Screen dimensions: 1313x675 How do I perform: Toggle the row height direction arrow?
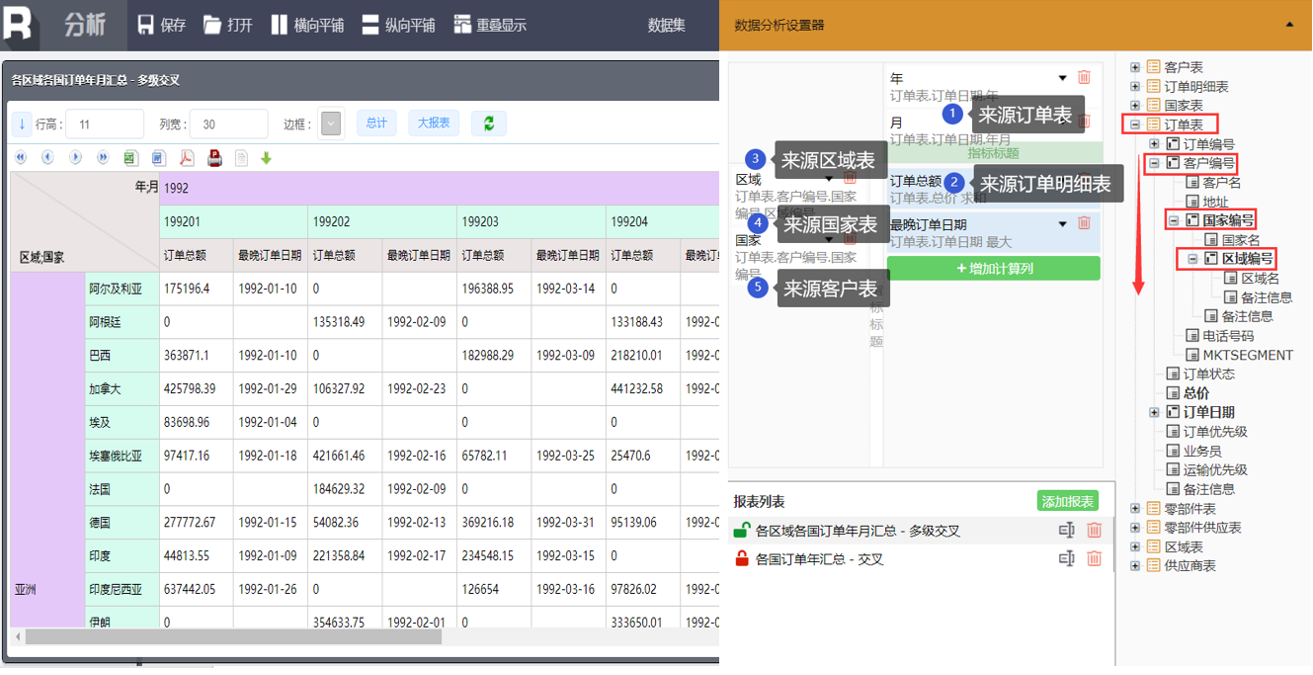(22, 124)
